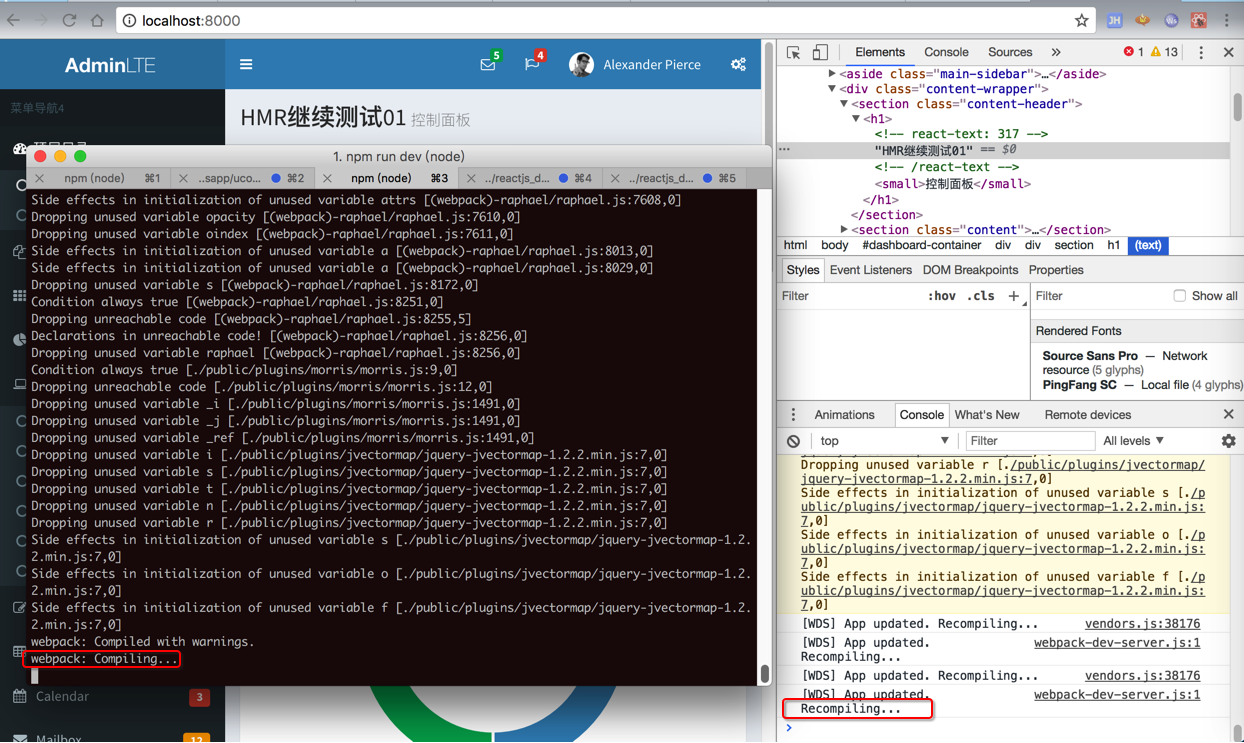Collapse the div content-wrapper node
The height and width of the screenshot is (743, 1244).
[832, 89]
